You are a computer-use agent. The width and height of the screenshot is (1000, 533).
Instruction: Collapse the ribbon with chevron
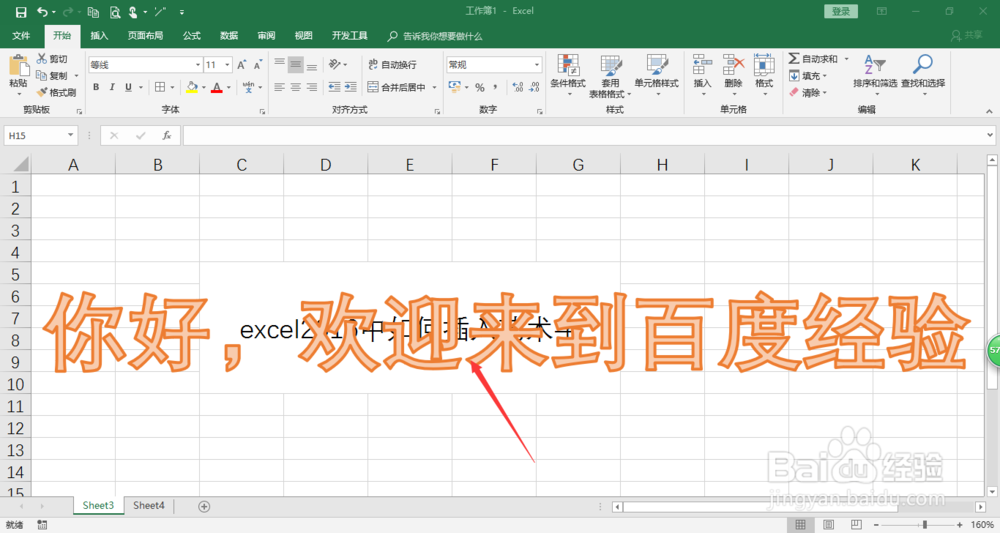[989, 111]
